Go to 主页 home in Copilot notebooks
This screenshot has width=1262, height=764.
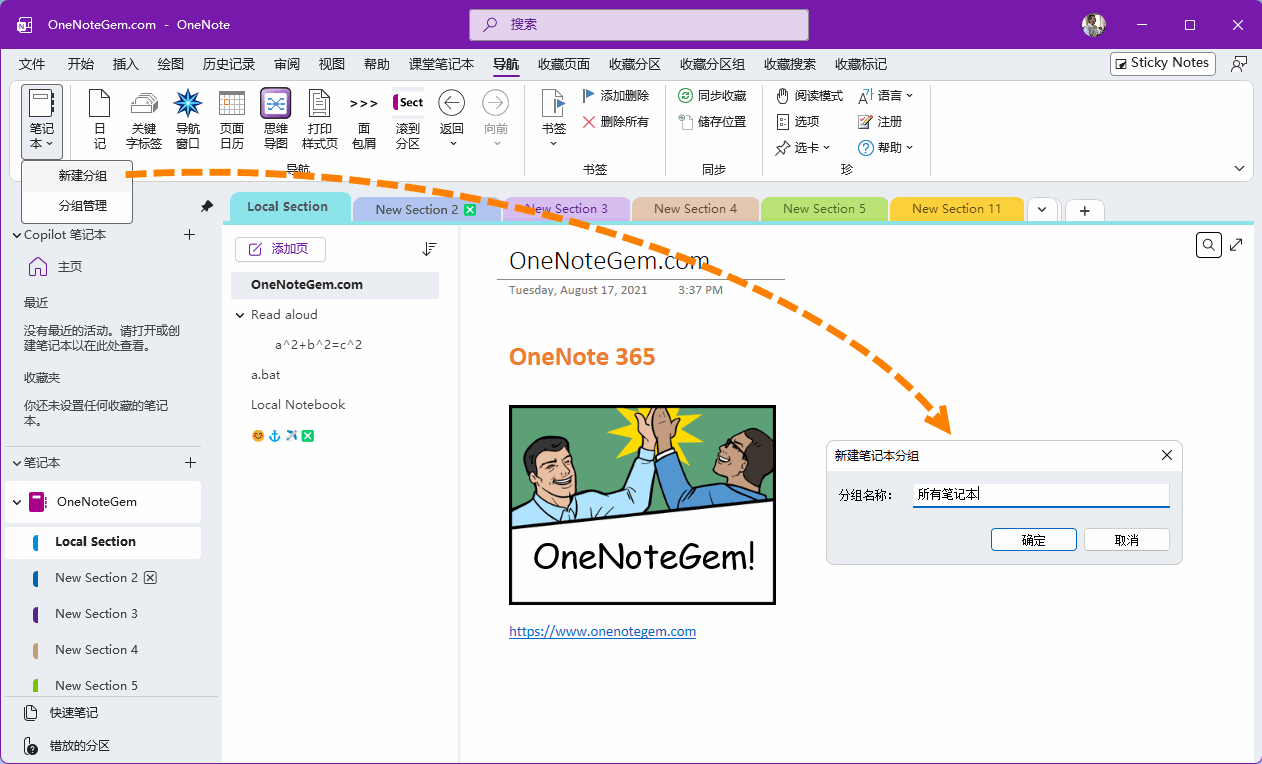[56, 267]
